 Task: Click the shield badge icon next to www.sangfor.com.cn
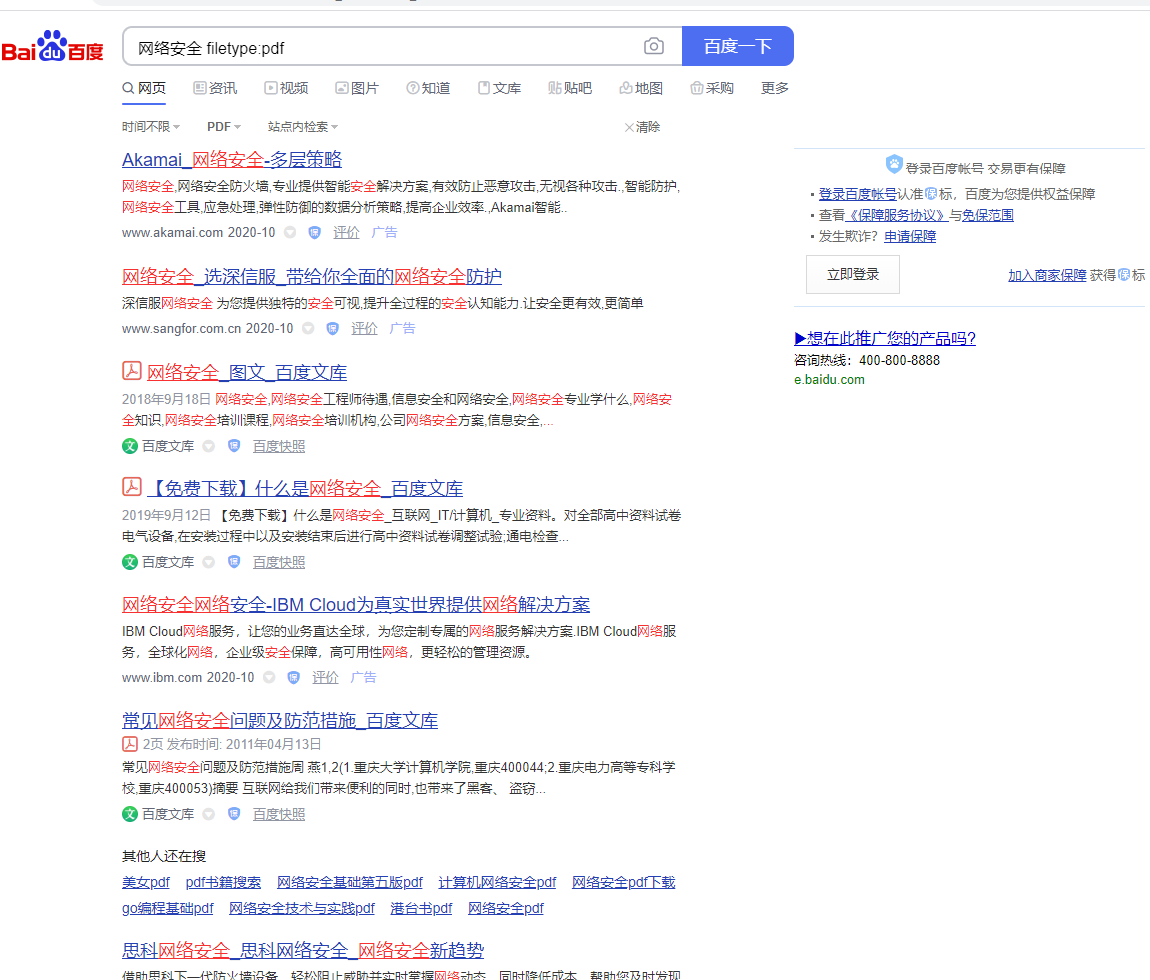(x=332, y=329)
